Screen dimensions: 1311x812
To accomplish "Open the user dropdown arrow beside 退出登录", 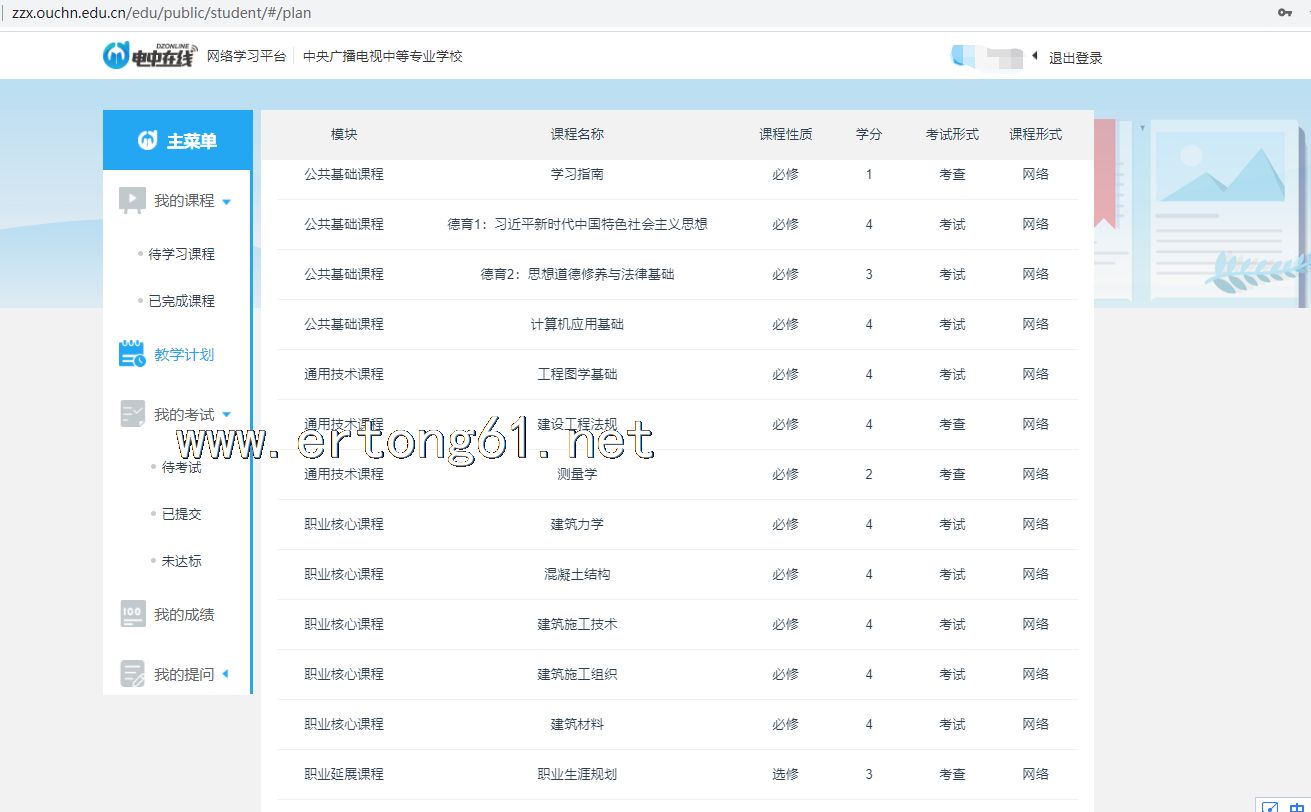I will 1035,56.
